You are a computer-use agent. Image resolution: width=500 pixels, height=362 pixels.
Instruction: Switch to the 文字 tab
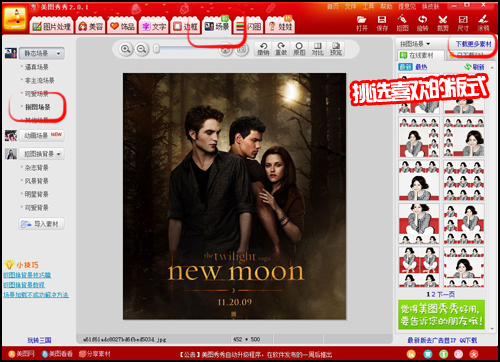tap(154, 26)
